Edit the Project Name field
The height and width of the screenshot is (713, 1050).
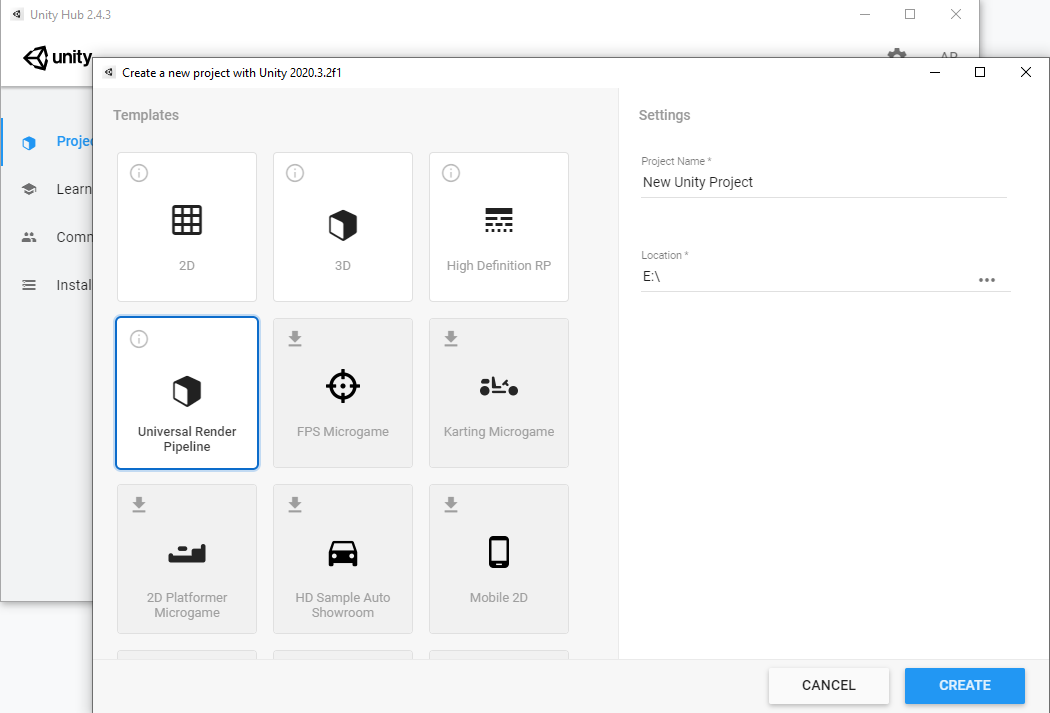tap(824, 183)
